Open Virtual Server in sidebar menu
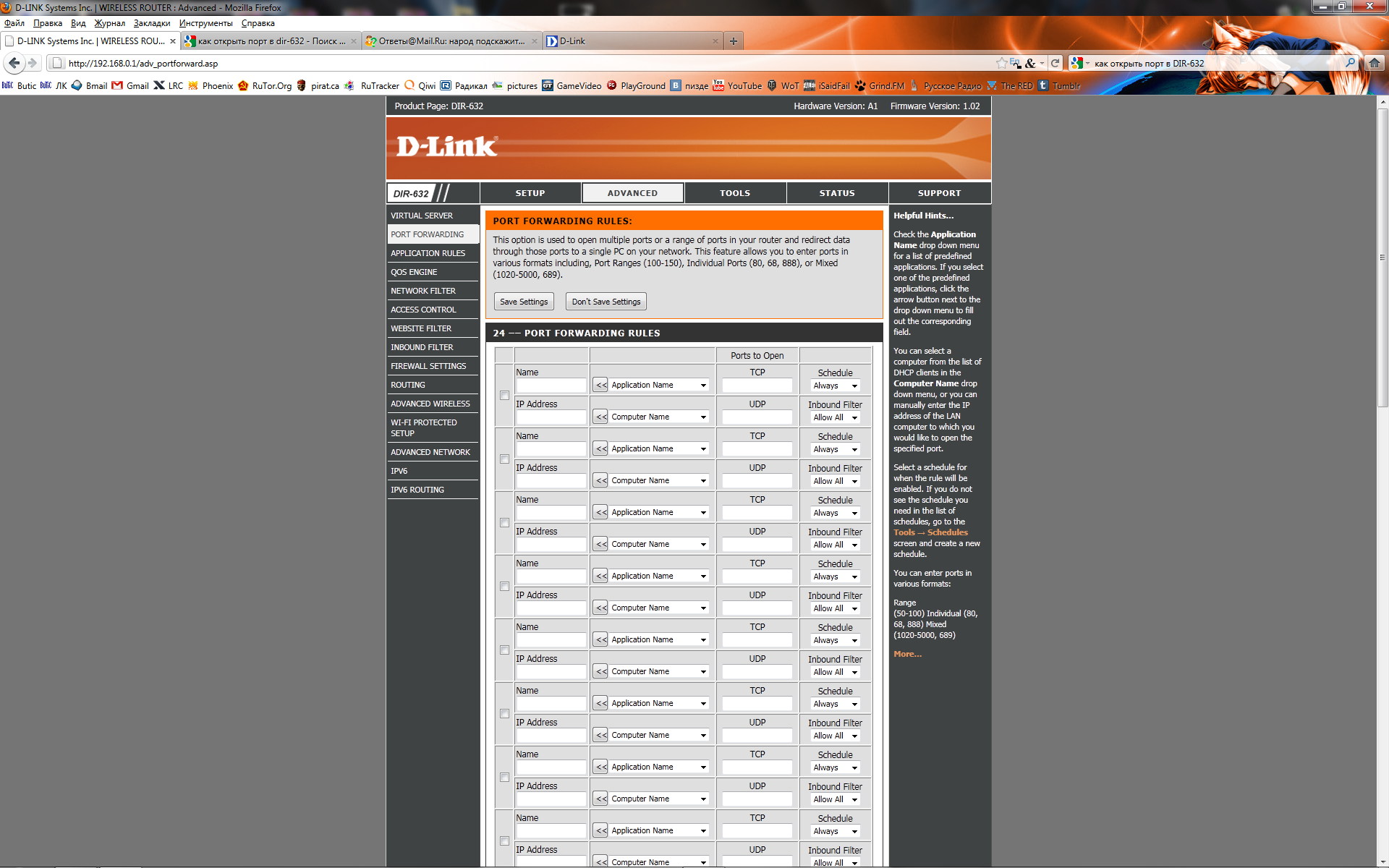 [422, 216]
